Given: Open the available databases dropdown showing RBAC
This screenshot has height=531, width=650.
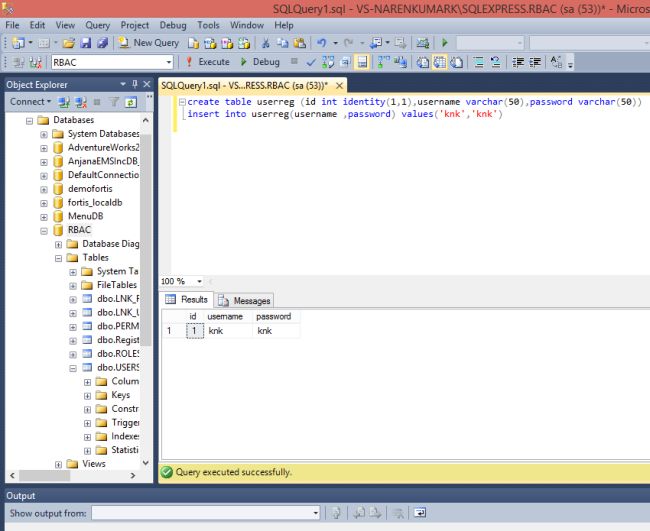Looking at the screenshot, I should point(167,62).
